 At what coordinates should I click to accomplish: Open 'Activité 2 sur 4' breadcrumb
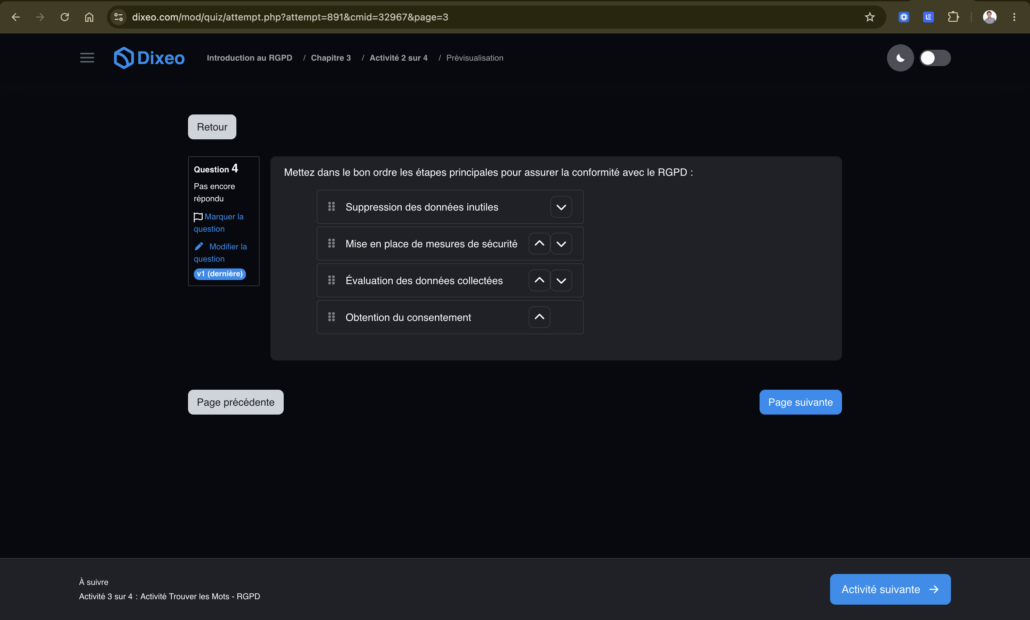398,58
